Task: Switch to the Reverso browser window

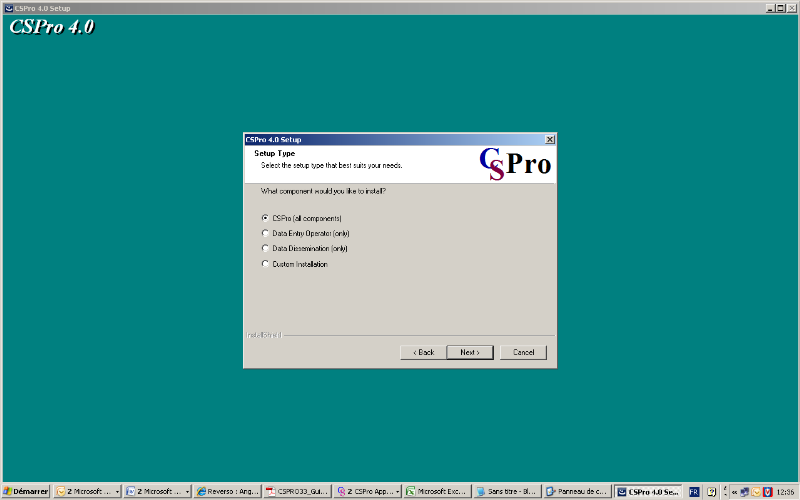Action: [228, 491]
